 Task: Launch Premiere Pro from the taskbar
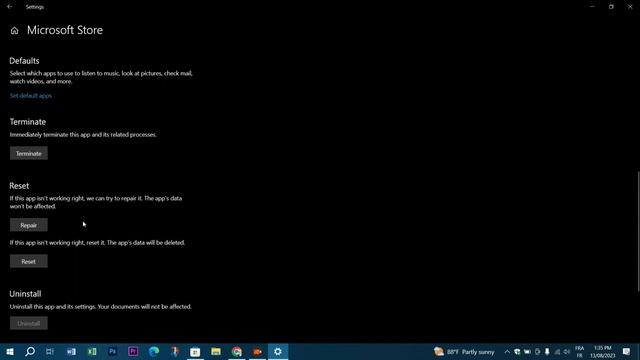click(133, 351)
